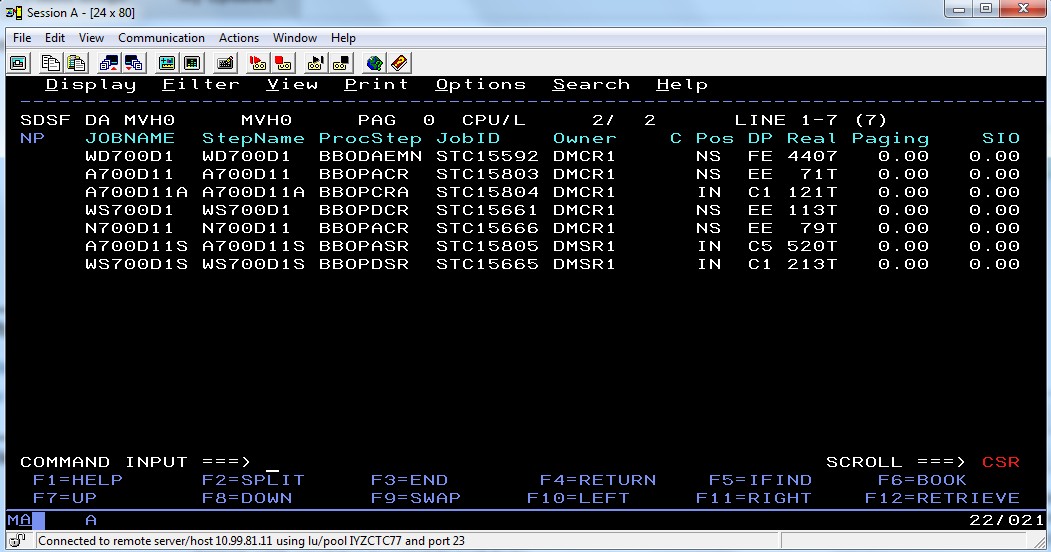The height and width of the screenshot is (552, 1051).
Task: Open the File menu
Action: 22,38
